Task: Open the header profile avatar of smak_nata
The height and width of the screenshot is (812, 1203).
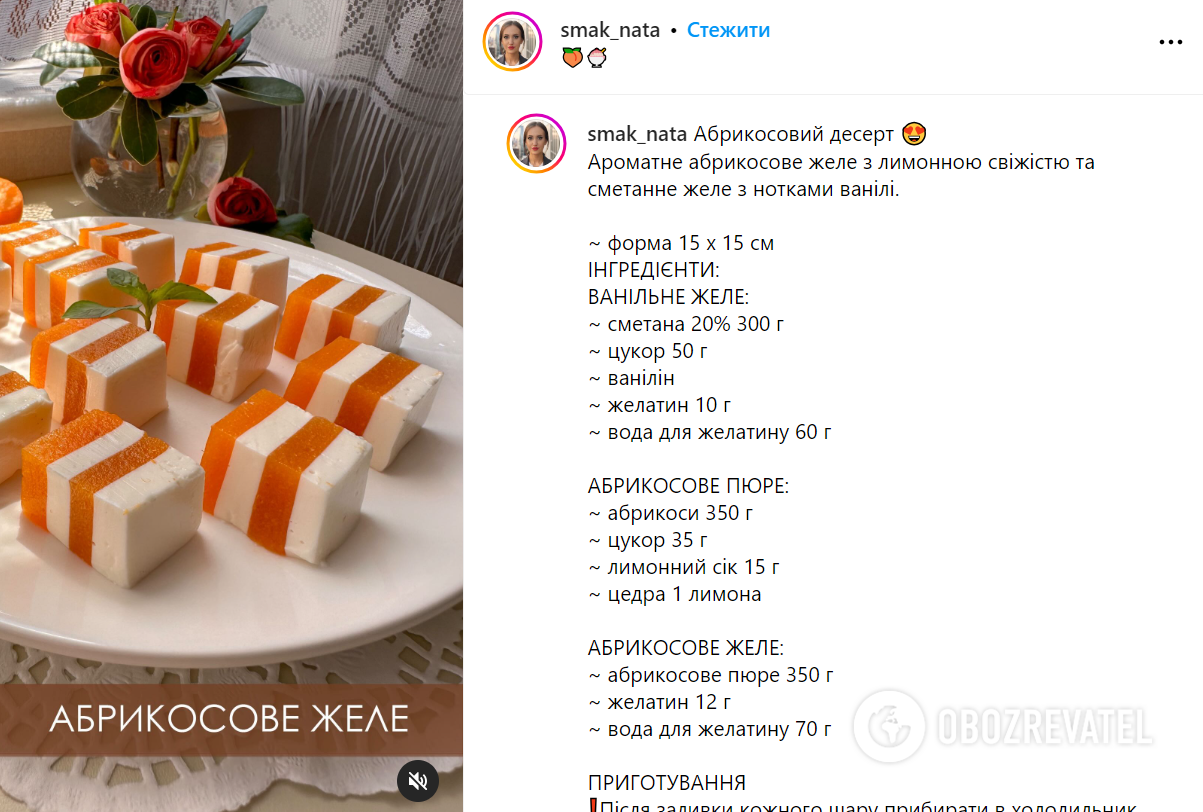Action: coord(512,42)
